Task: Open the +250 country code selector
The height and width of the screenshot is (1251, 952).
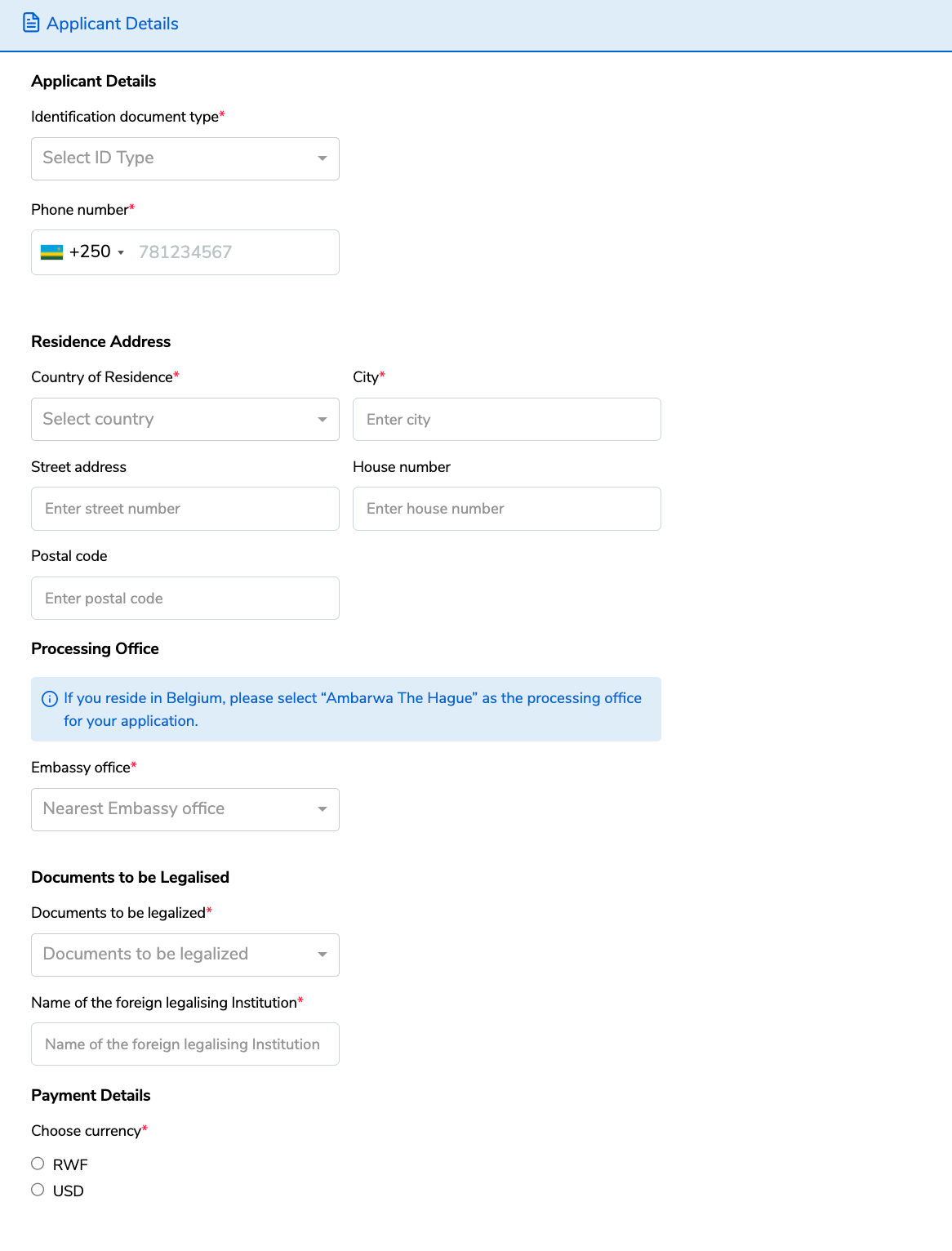Action: coord(82,252)
